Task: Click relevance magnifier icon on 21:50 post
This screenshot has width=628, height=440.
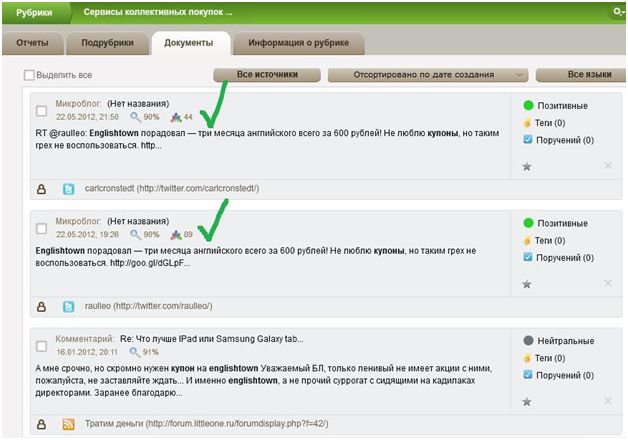Action: pyautogui.click(x=135, y=117)
